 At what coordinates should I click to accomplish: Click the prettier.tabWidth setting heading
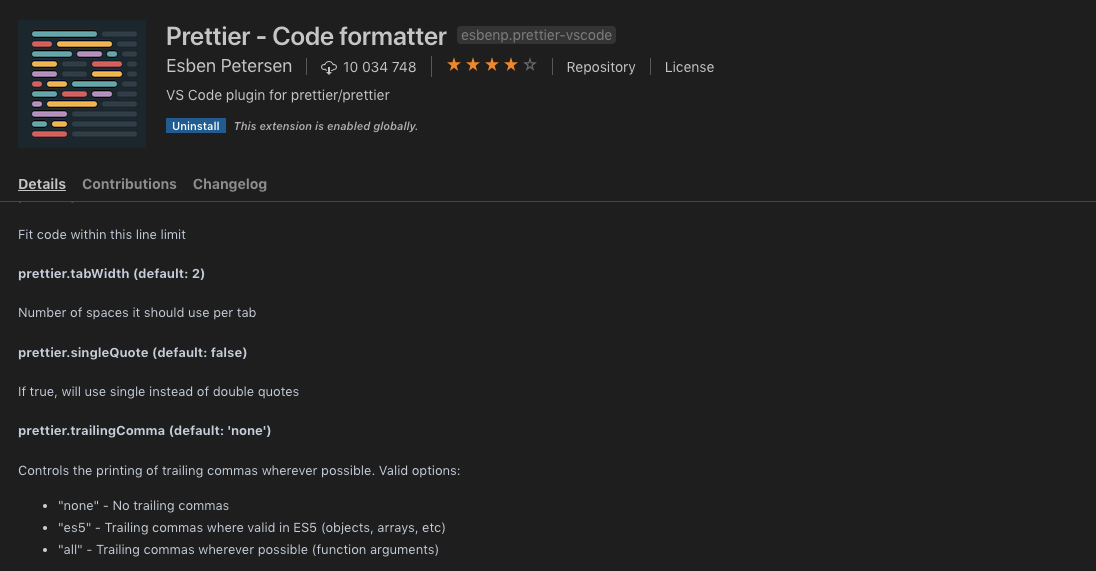111,273
